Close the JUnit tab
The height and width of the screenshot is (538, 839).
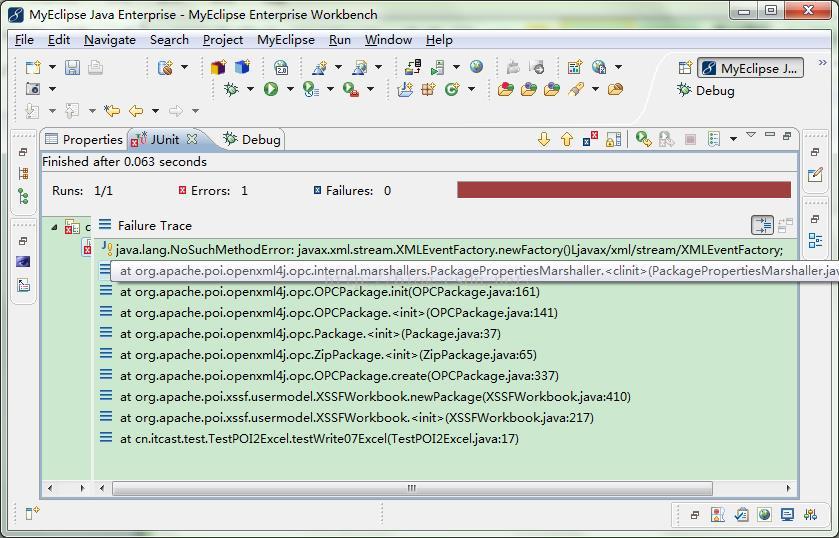[x=192, y=139]
